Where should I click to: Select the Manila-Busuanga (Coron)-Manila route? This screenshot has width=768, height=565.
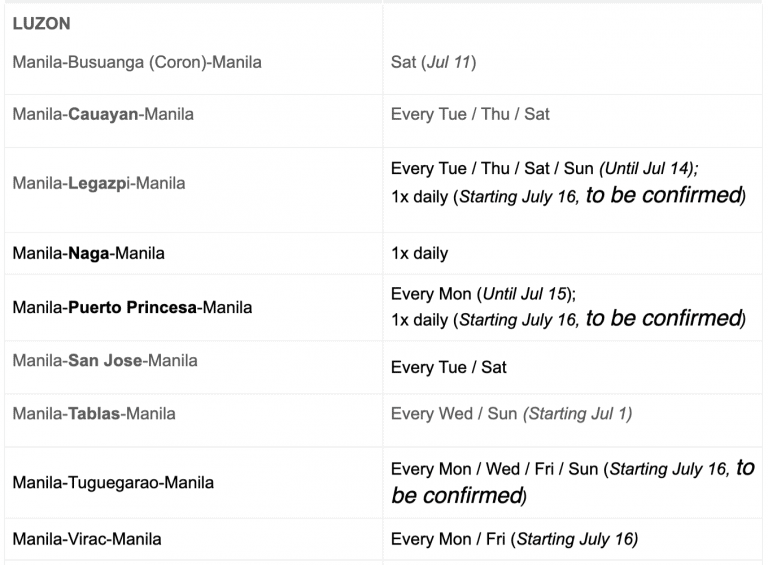pyautogui.click(x=137, y=62)
